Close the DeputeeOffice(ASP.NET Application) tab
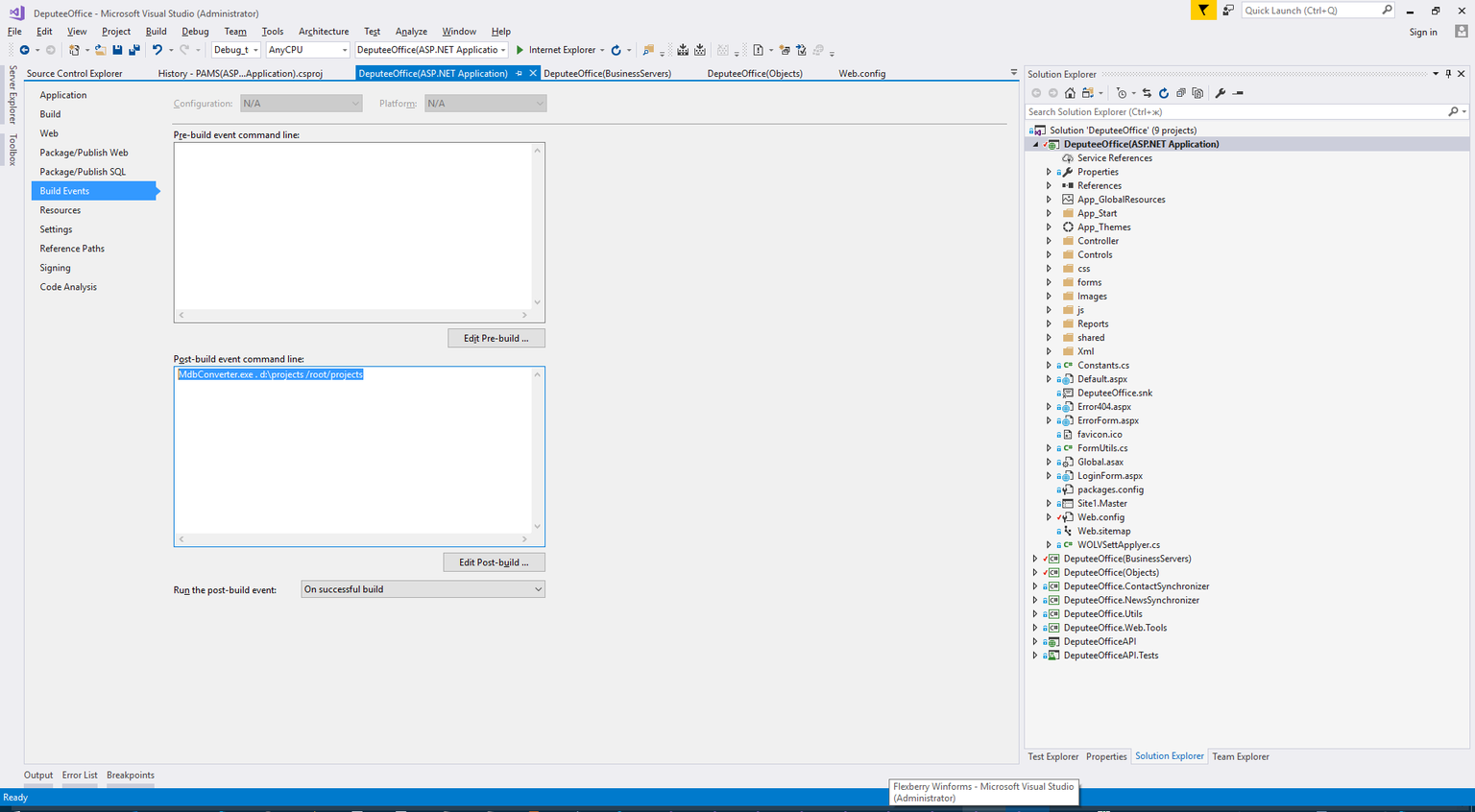 coord(533,74)
